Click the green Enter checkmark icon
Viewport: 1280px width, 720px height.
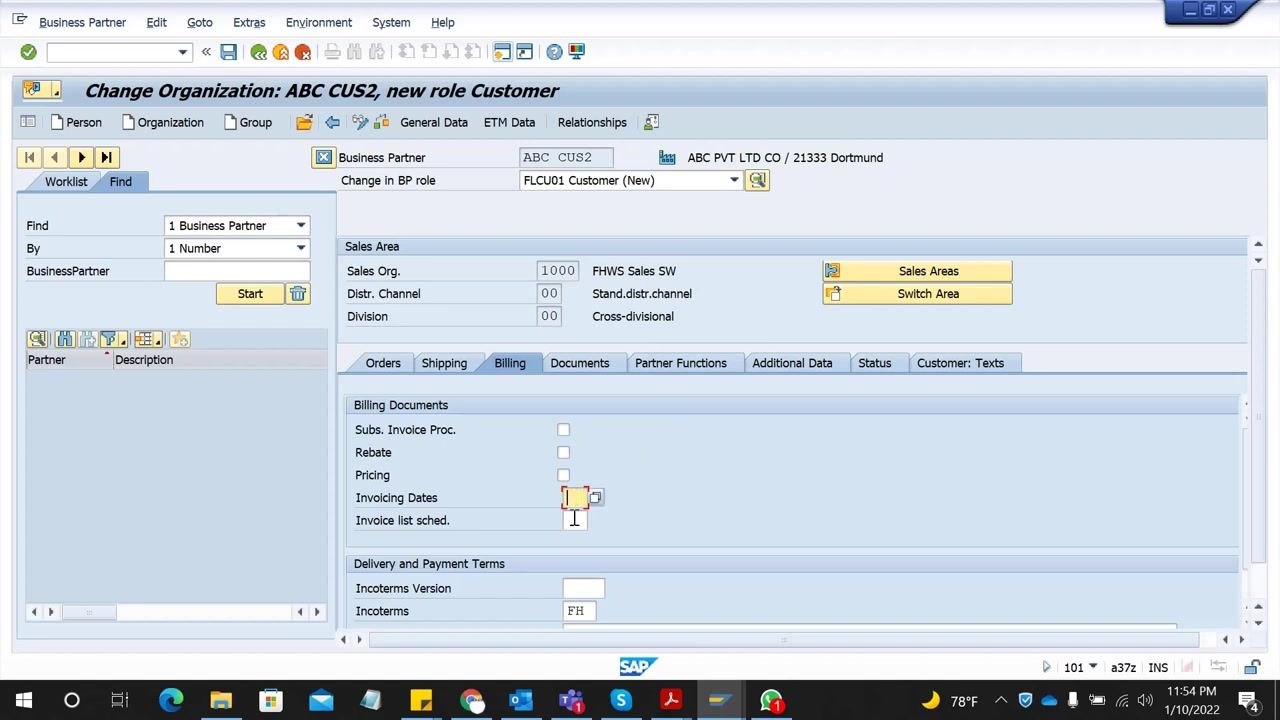click(x=28, y=52)
